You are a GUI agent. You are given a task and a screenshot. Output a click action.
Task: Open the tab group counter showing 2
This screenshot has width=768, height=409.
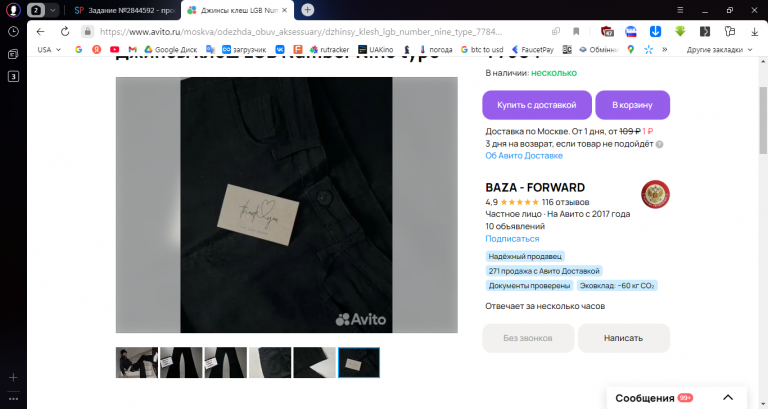pos(35,10)
